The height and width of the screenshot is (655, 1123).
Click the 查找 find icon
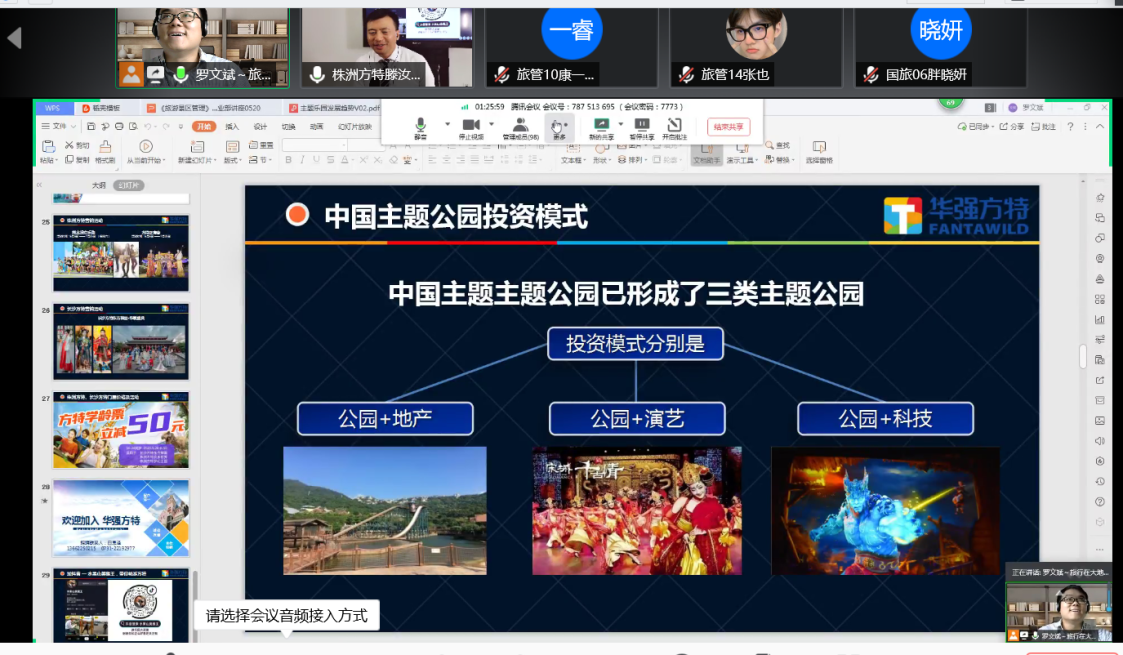pyautogui.click(x=778, y=146)
